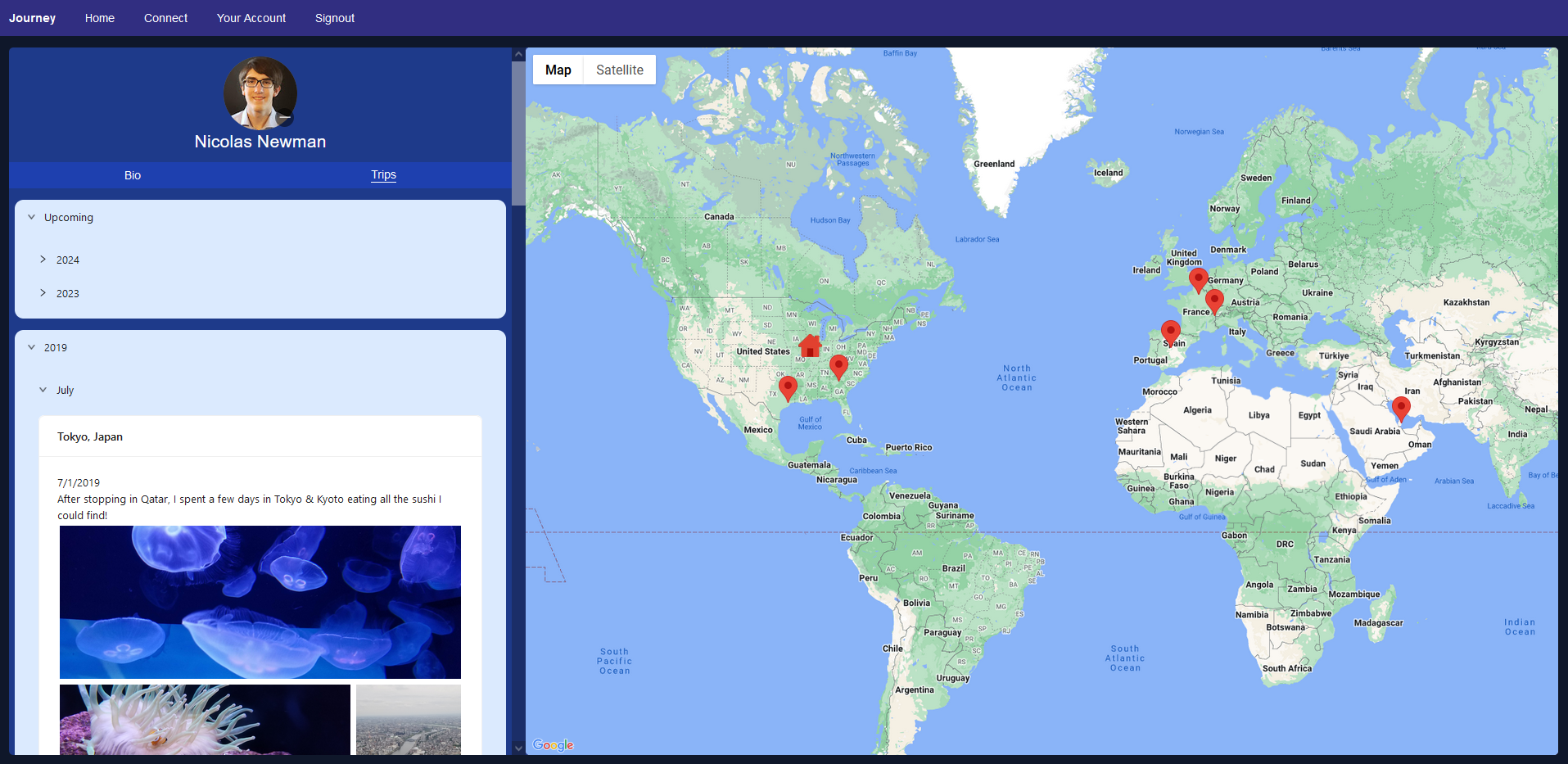Image resolution: width=1568 pixels, height=764 pixels.
Task: Expand the 2023 trips group
Action: tap(43, 293)
